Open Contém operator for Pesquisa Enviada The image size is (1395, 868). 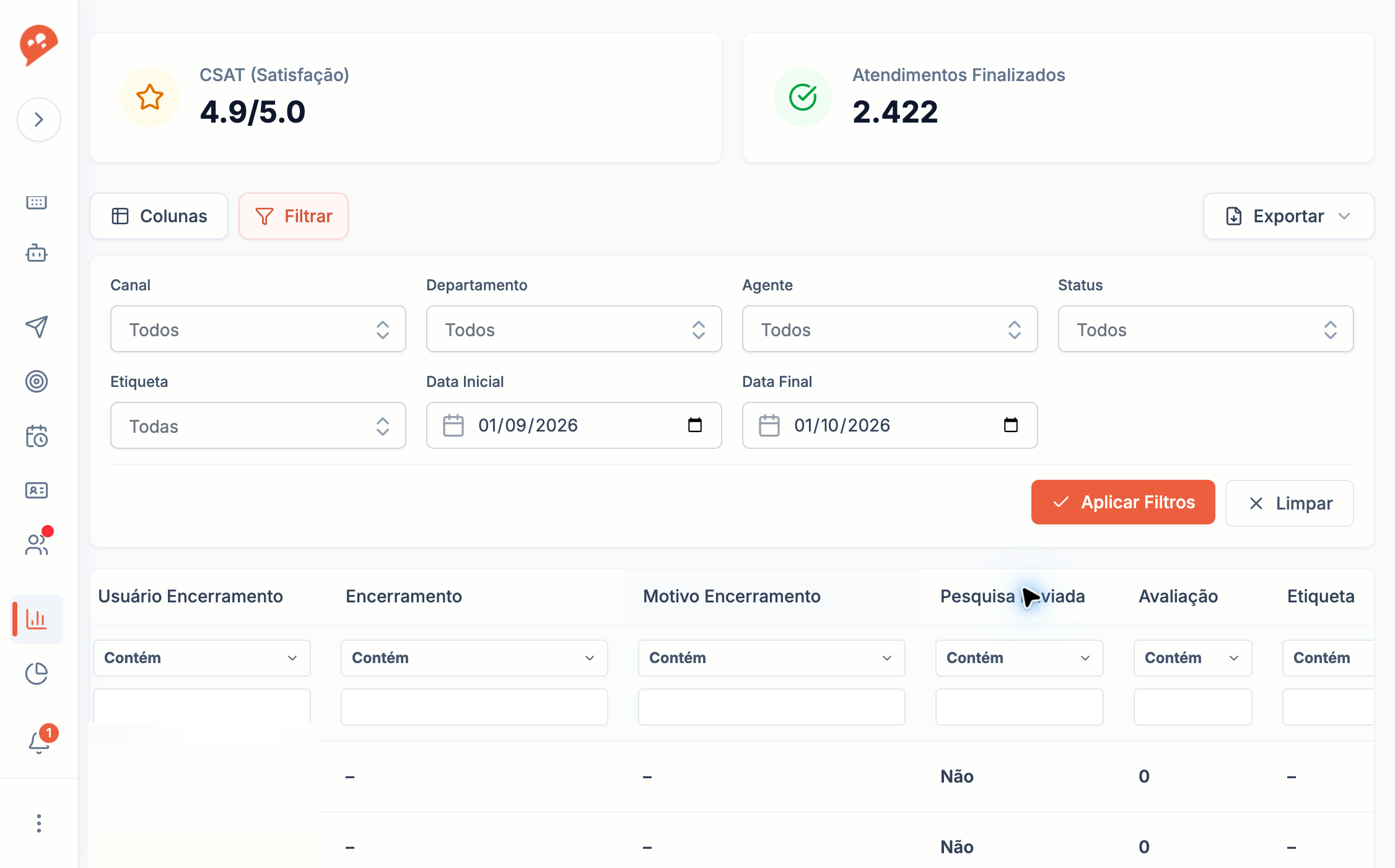[x=1020, y=658]
